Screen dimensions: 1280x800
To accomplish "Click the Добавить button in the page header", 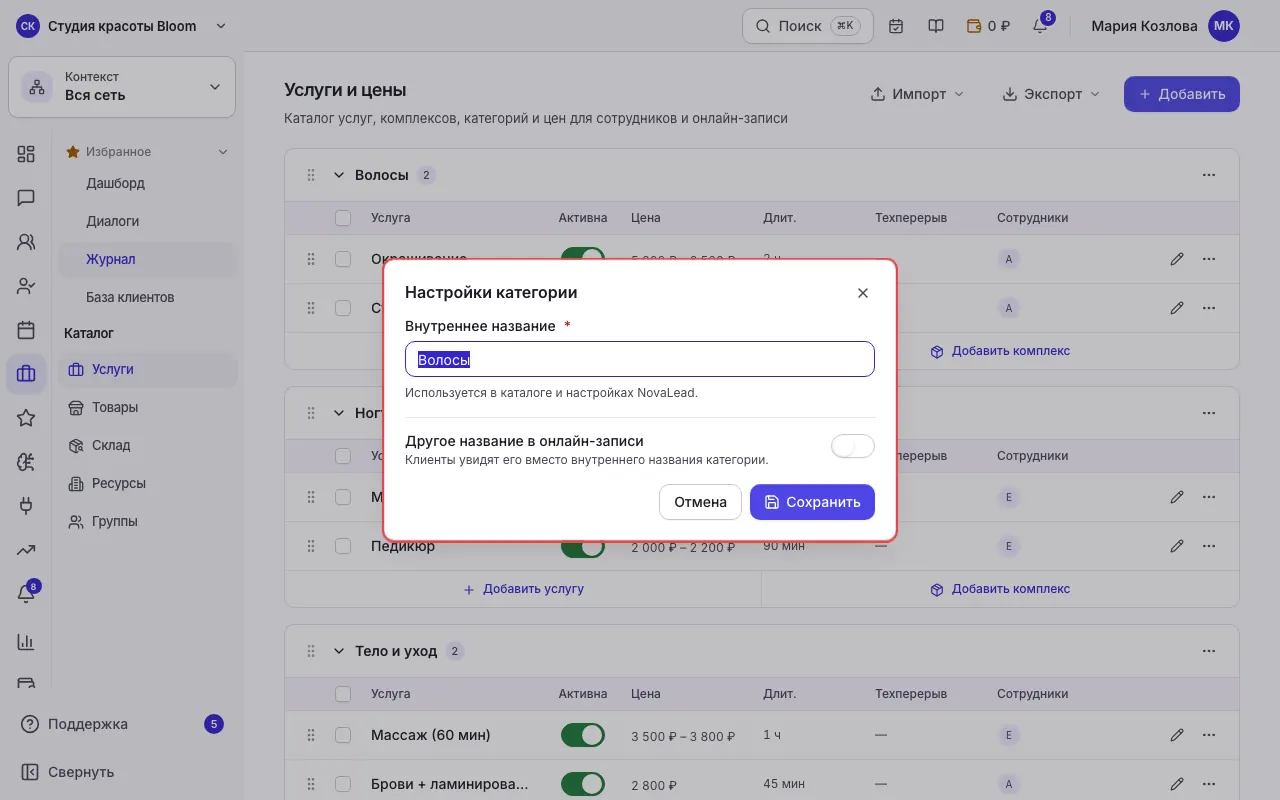I will tap(1182, 94).
